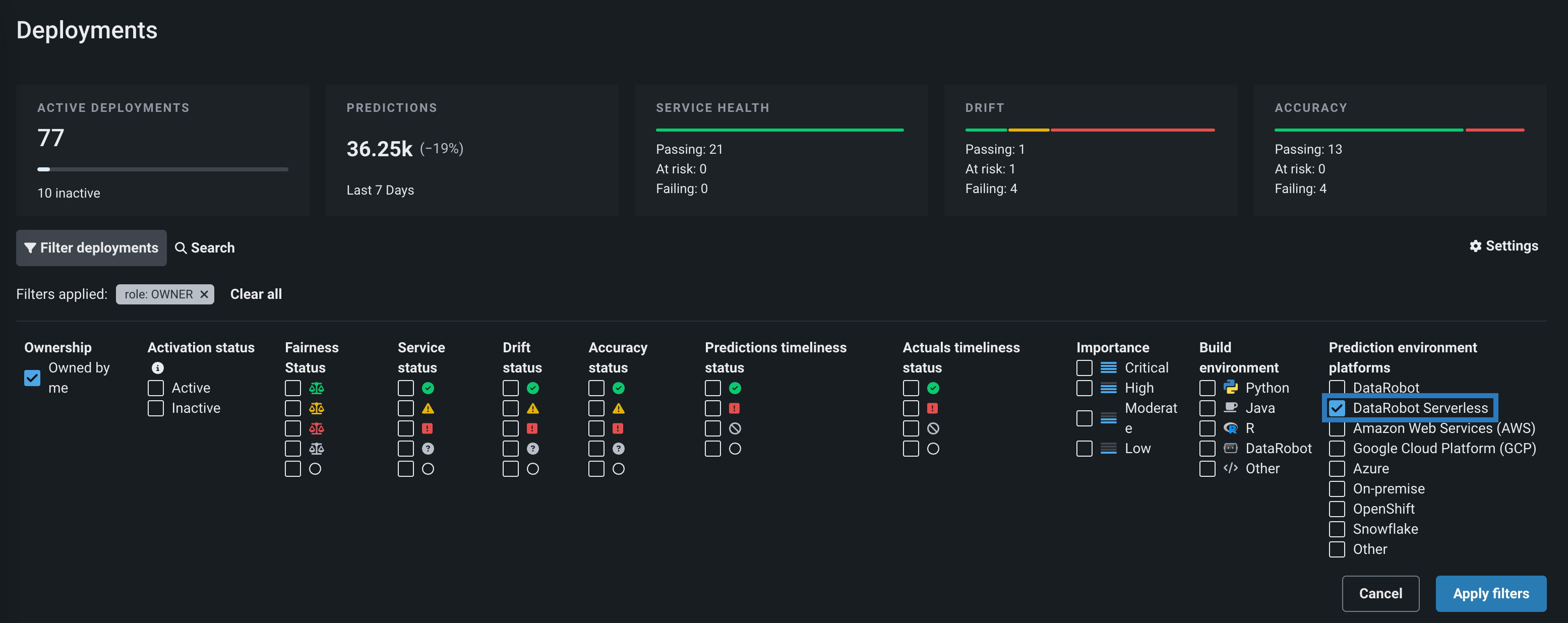Uncheck the Owned by me checkbox
This screenshot has width=1568, height=623.
click(x=32, y=378)
